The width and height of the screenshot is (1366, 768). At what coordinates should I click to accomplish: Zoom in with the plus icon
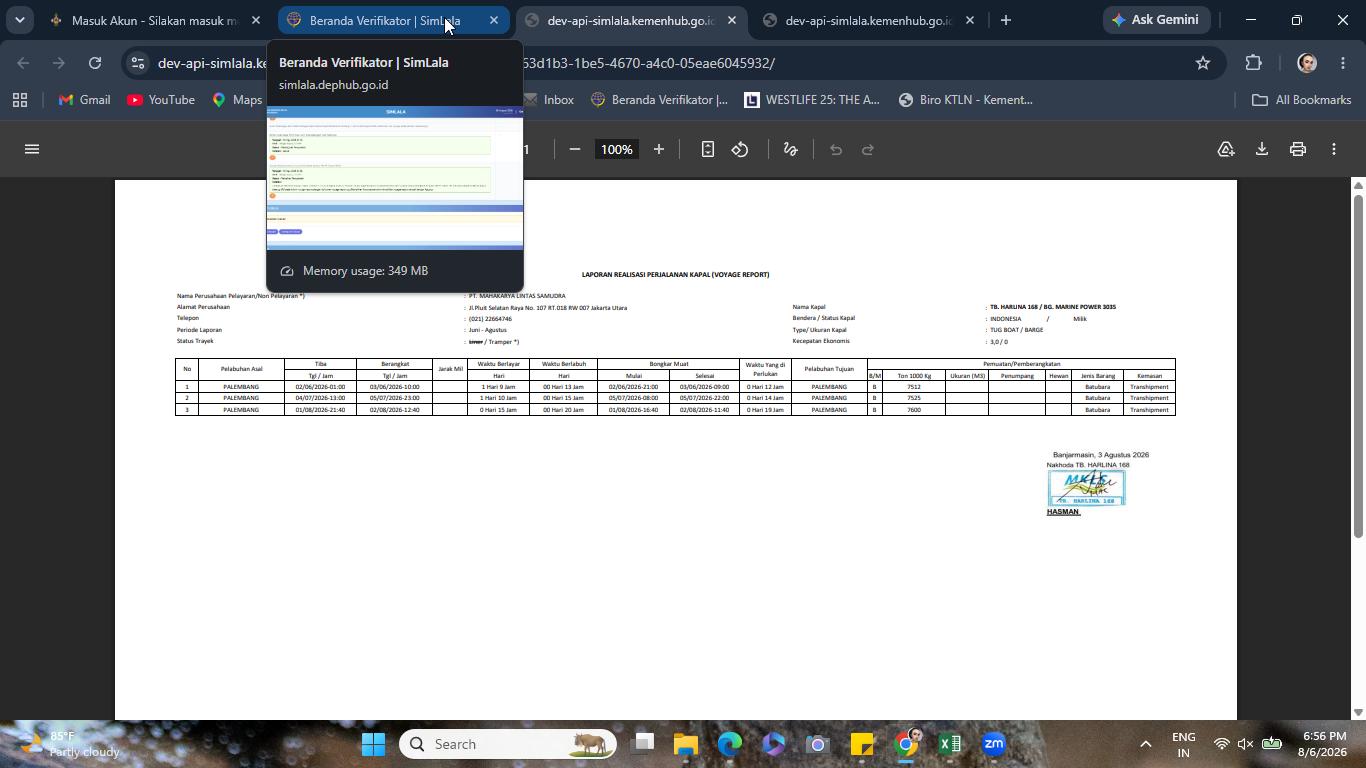(659, 149)
